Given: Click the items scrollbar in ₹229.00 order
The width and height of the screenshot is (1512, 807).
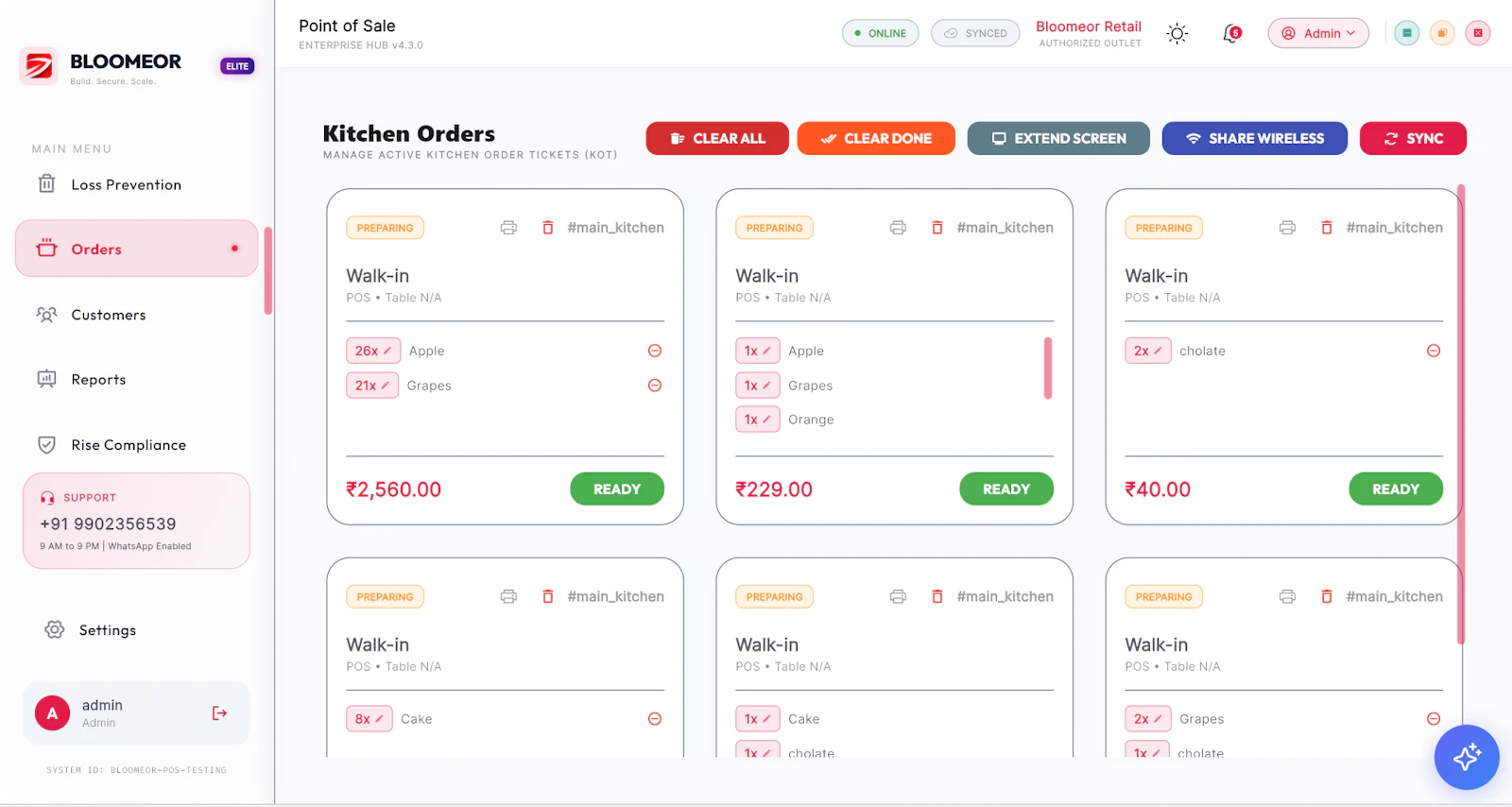Looking at the screenshot, I should 1048,369.
